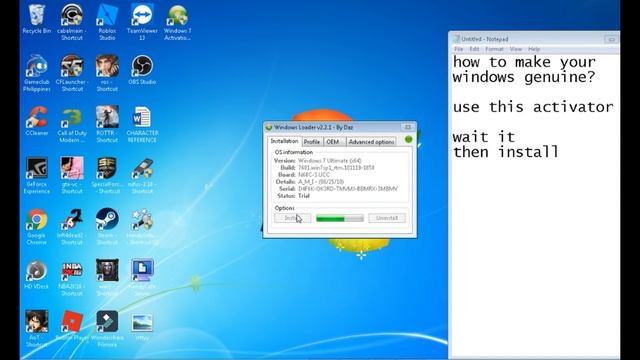Launch the blue monitor document shortcut icon

click(142, 271)
